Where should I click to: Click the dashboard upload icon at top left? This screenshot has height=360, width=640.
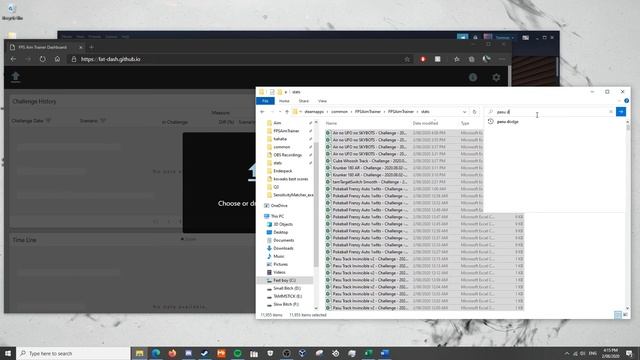[x=16, y=77]
